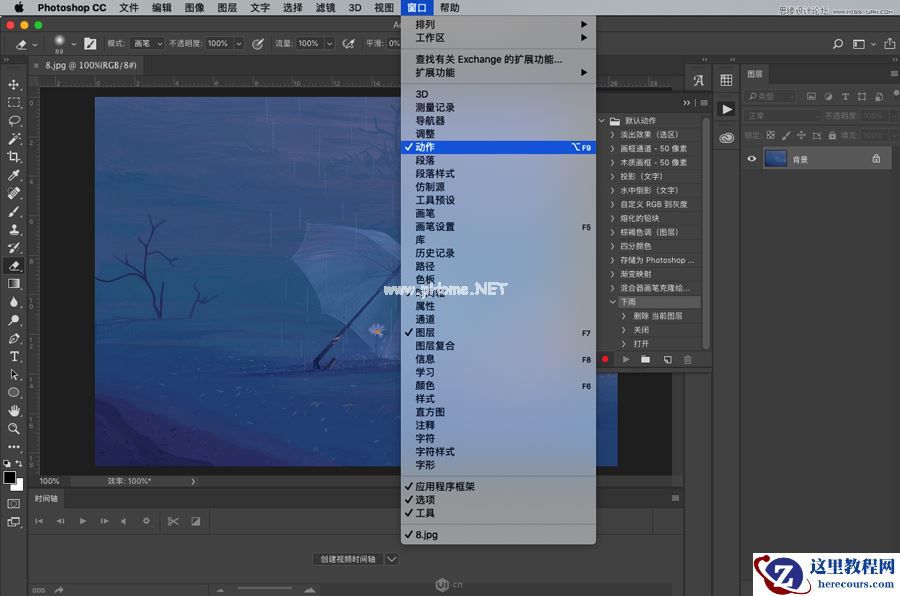Select the Zoom tool
Viewport: 900px width, 596px height.
[x=14, y=429]
